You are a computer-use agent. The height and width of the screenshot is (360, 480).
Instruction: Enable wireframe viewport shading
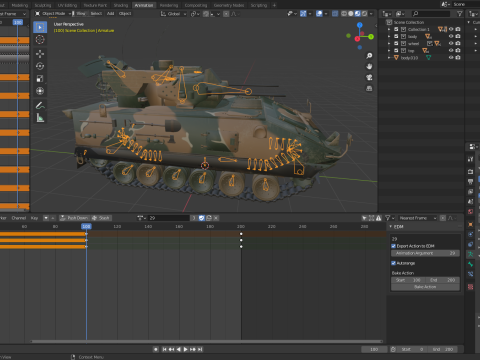(x=344, y=14)
